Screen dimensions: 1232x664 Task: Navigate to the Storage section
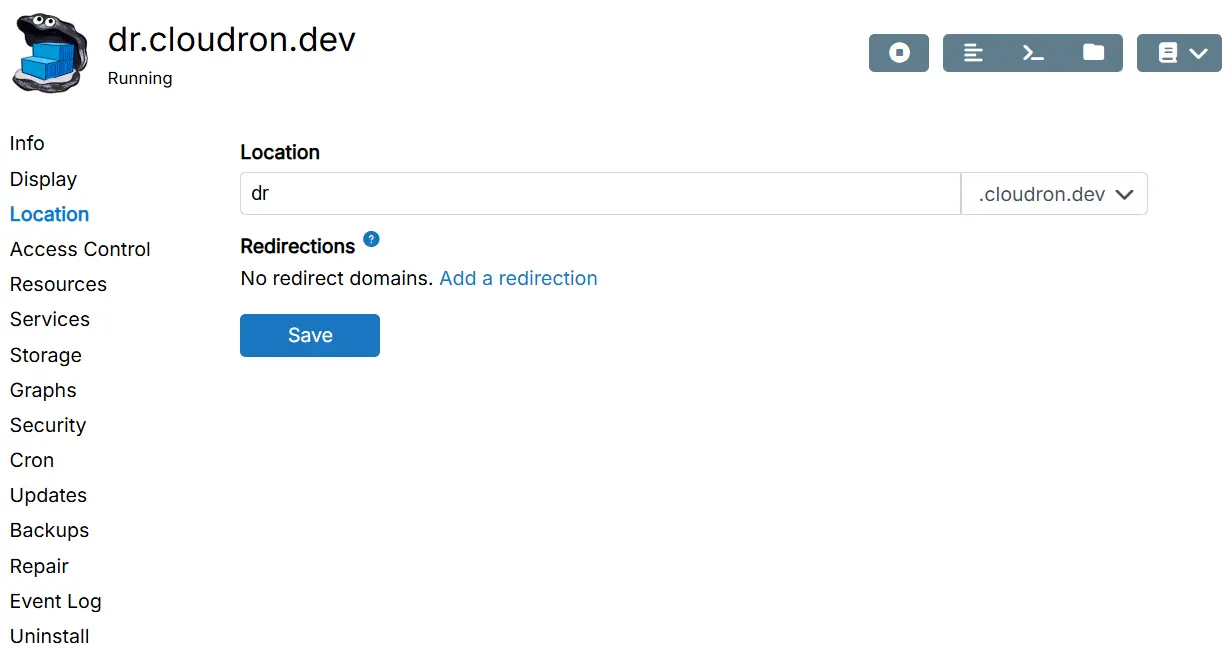click(x=46, y=355)
